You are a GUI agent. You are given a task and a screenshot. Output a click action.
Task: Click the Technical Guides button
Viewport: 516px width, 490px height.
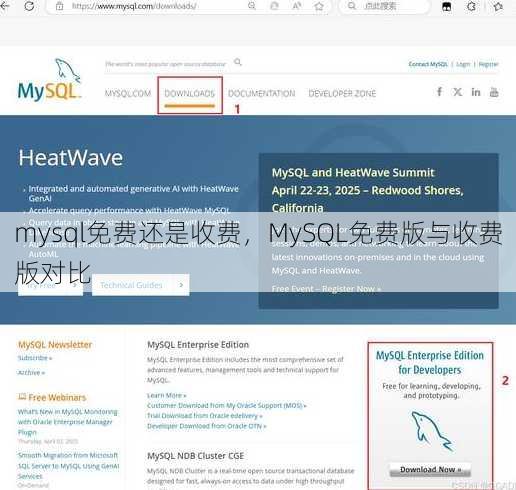[140, 285]
